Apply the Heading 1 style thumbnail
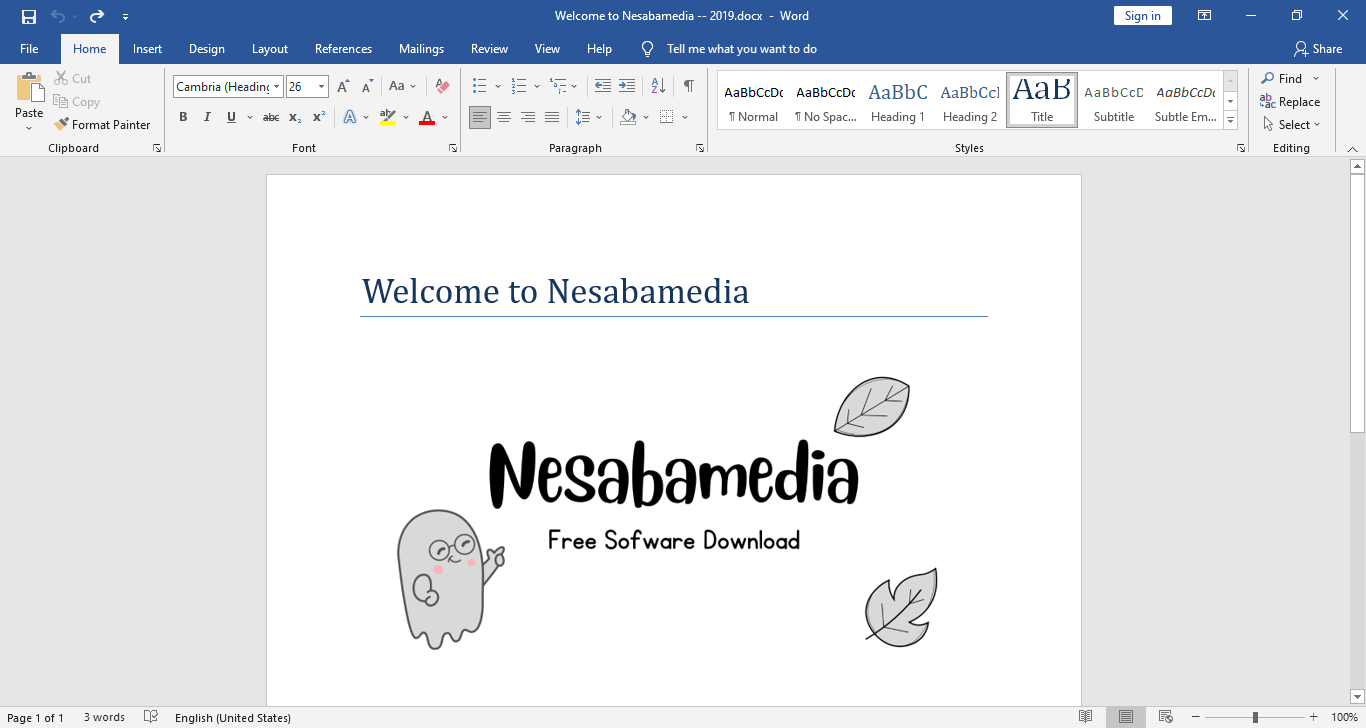The width and height of the screenshot is (1366, 728). 898,101
